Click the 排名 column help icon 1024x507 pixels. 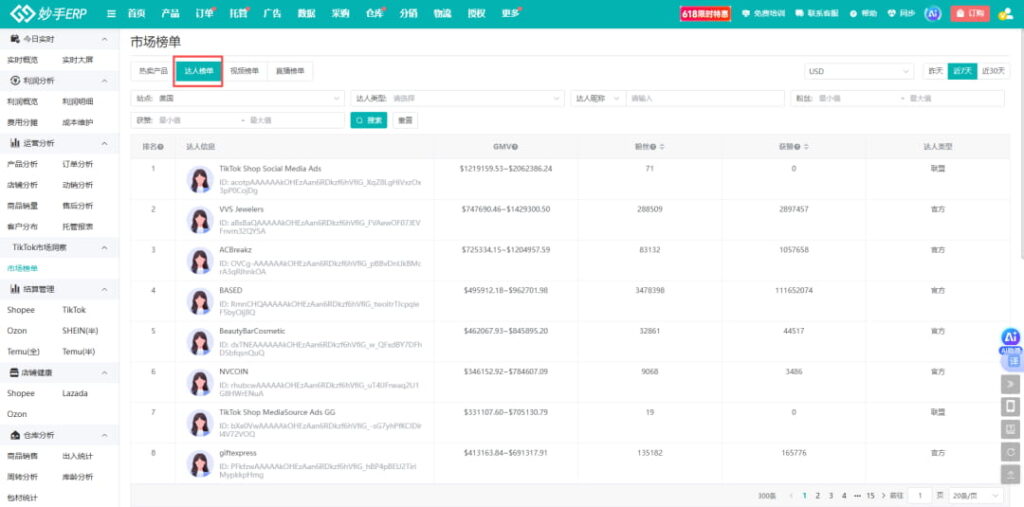click(161, 147)
